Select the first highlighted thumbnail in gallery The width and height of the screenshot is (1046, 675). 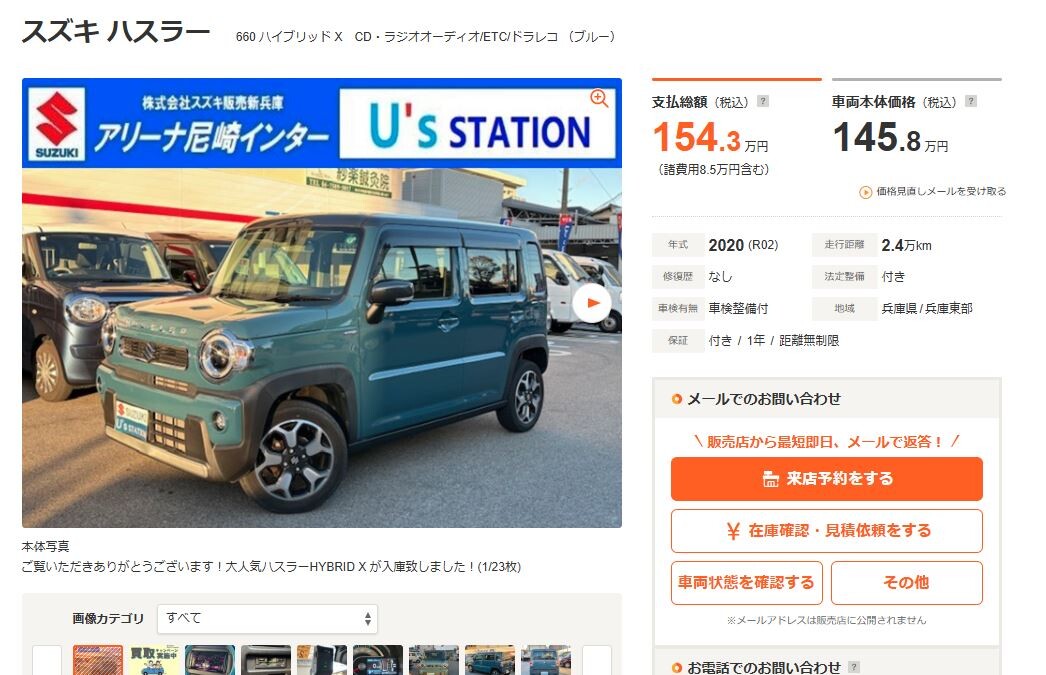pos(98,660)
